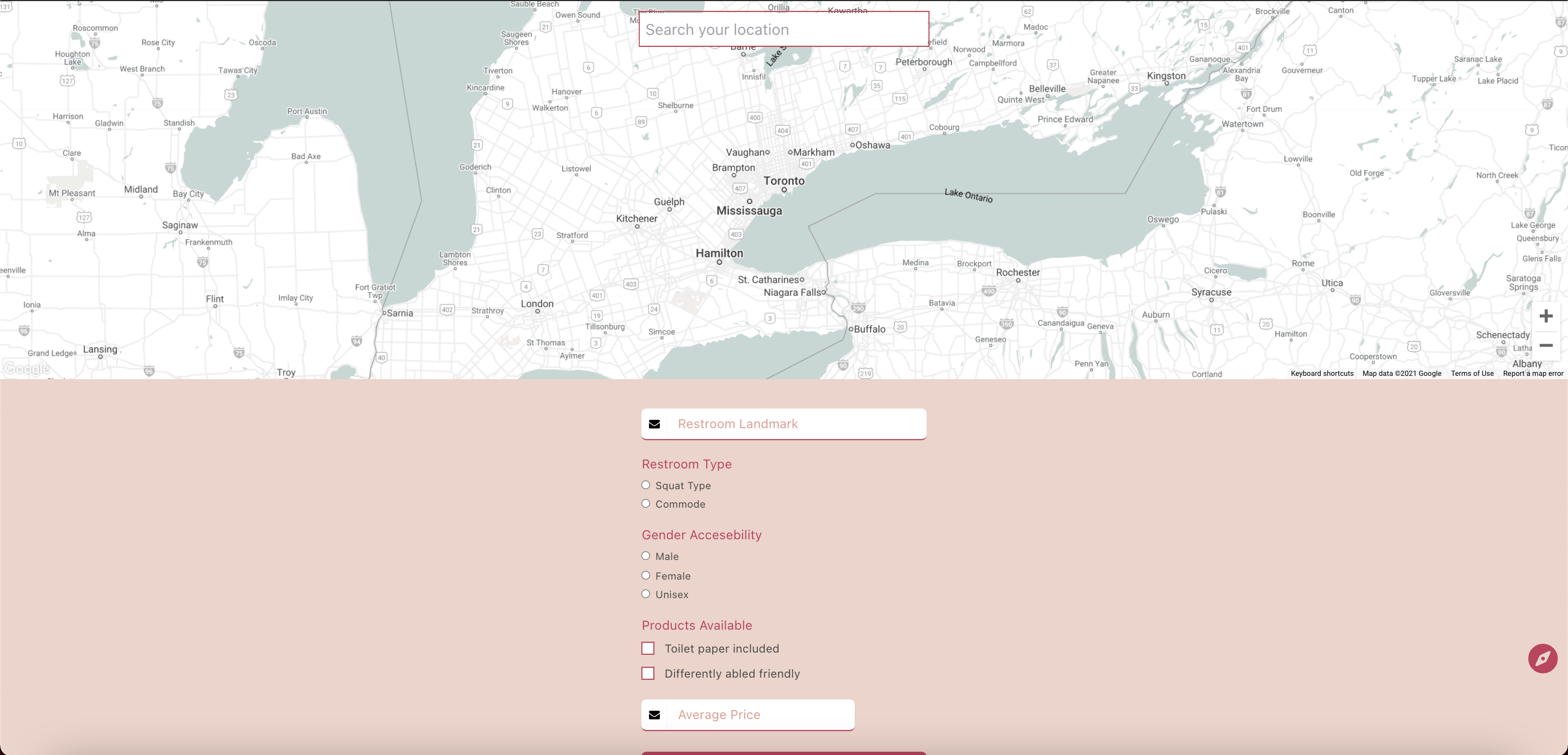This screenshot has height=755, width=1568.
Task: Click the map zoom out minus icon
Action: click(x=1546, y=345)
